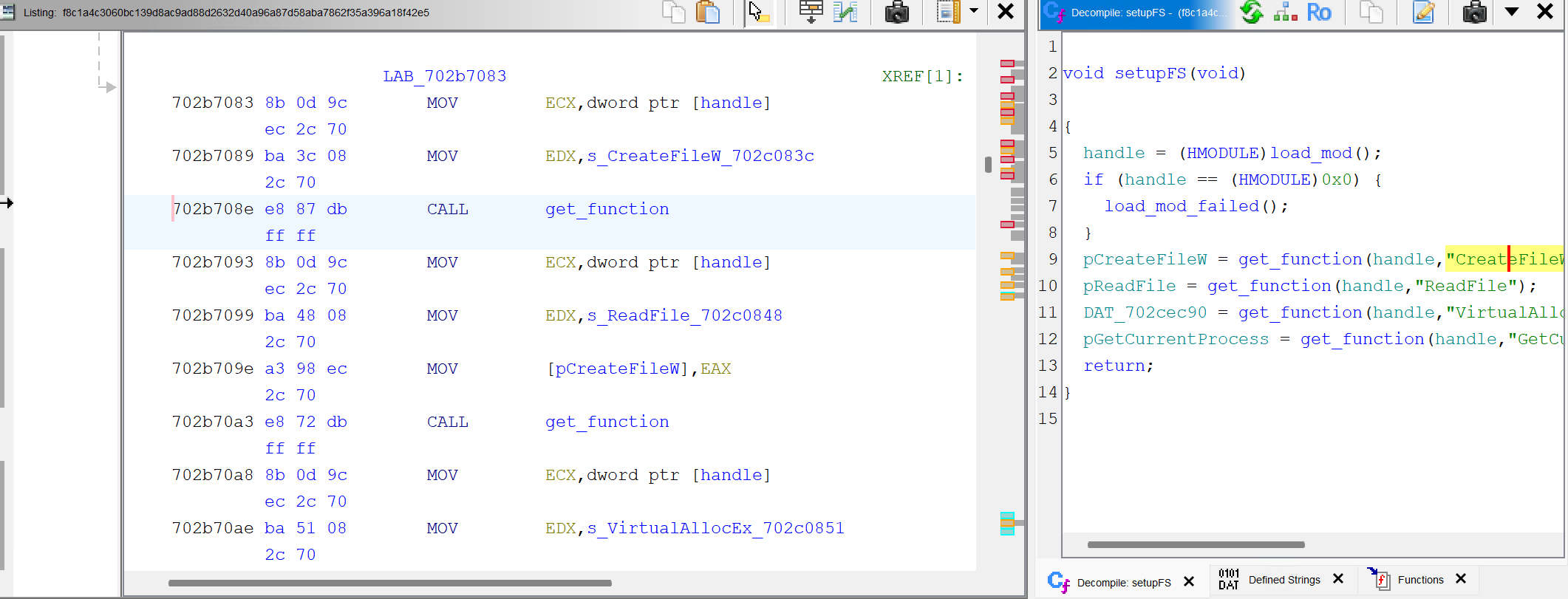This screenshot has width=1568, height=599.
Task: Close the Defined Strings tab
Action: pyautogui.click(x=1338, y=579)
